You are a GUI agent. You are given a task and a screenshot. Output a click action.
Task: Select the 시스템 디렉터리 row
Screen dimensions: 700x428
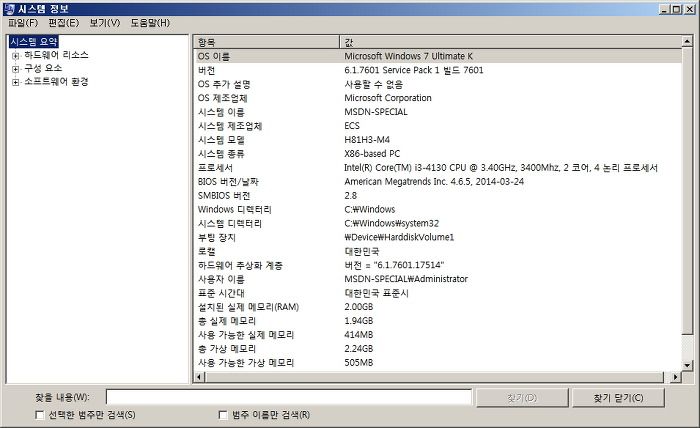pos(438,223)
